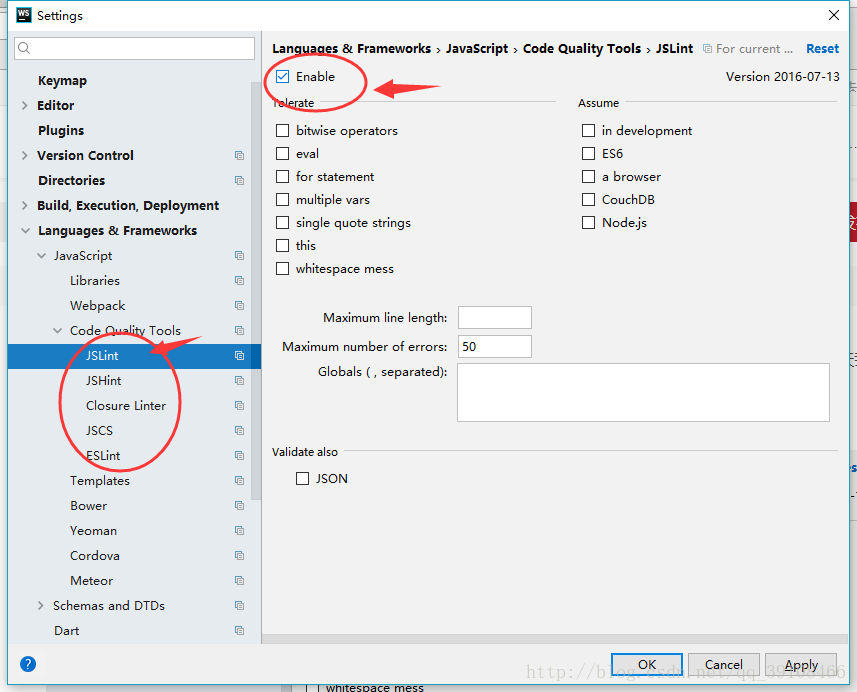The width and height of the screenshot is (857, 692).
Task: Focus the settings search field
Action: click(134, 48)
